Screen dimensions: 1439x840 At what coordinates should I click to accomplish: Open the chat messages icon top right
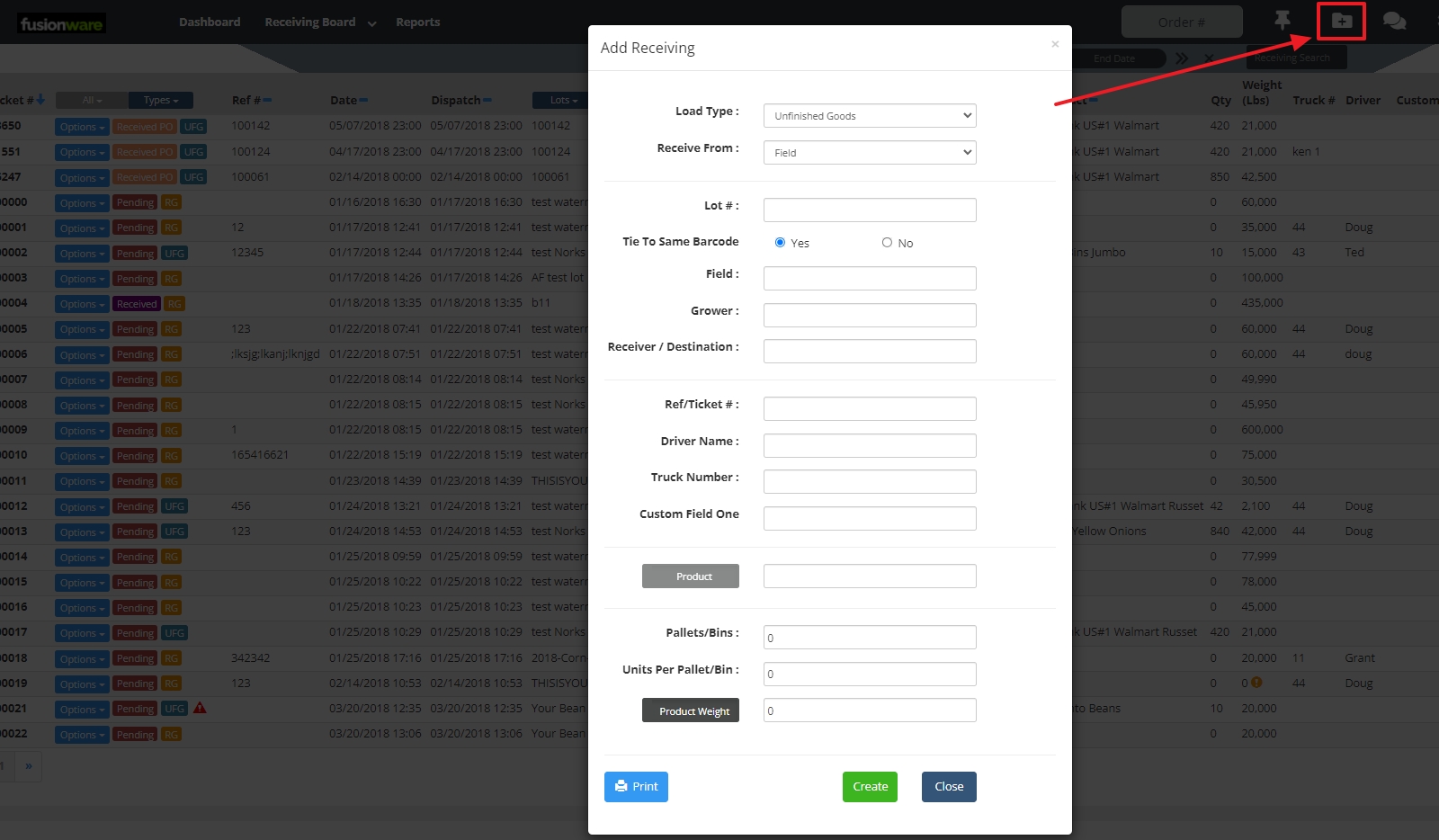[x=1394, y=22]
